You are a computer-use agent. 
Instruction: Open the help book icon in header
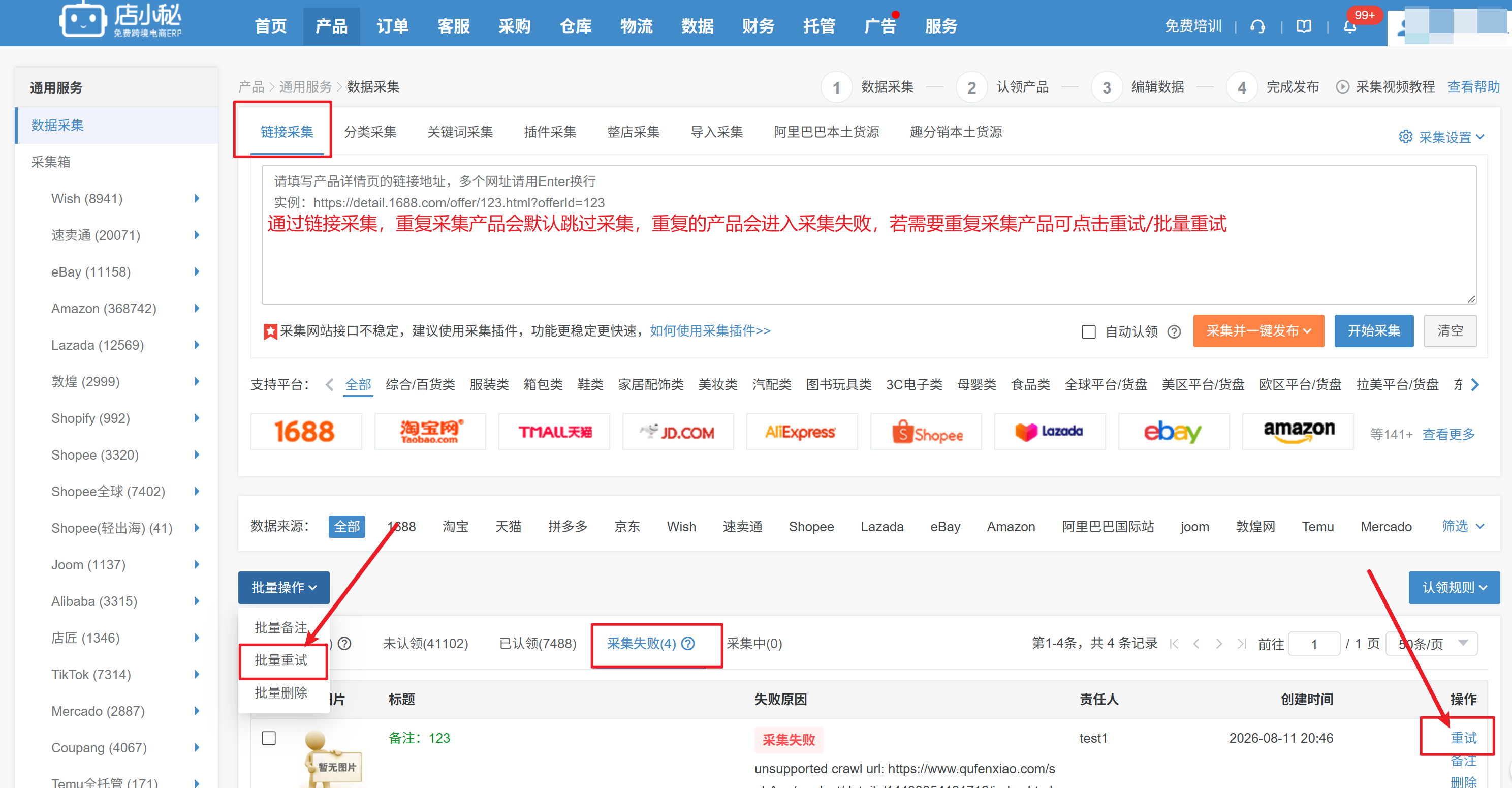point(1304,26)
